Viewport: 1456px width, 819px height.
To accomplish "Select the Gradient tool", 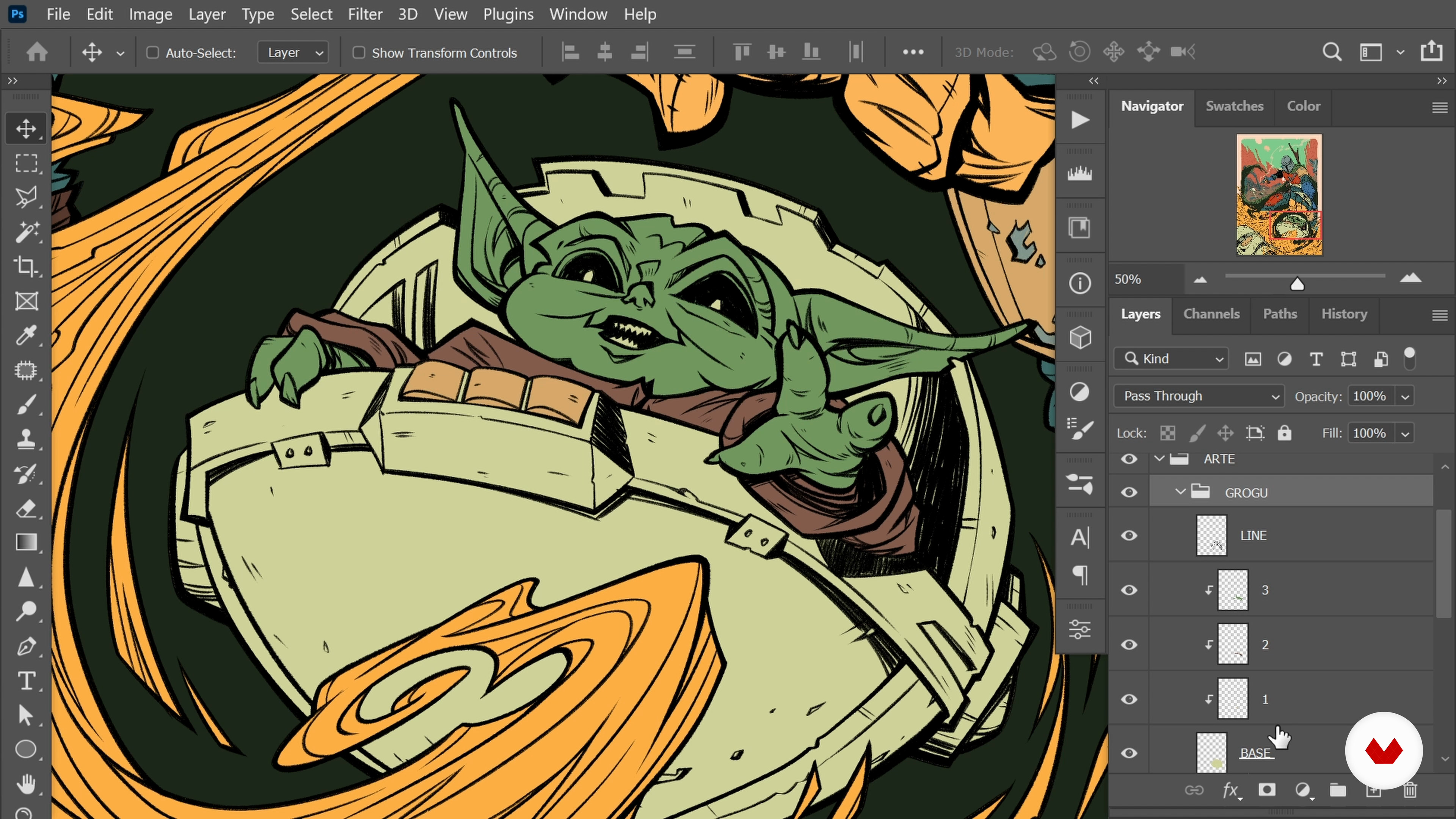I will (x=26, y=543).
